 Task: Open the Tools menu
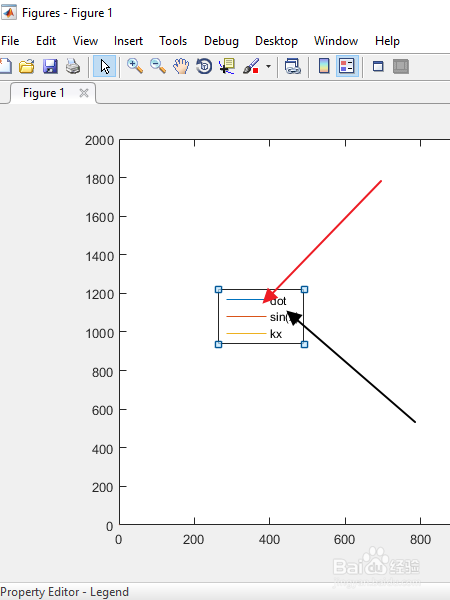click(173, 41)
